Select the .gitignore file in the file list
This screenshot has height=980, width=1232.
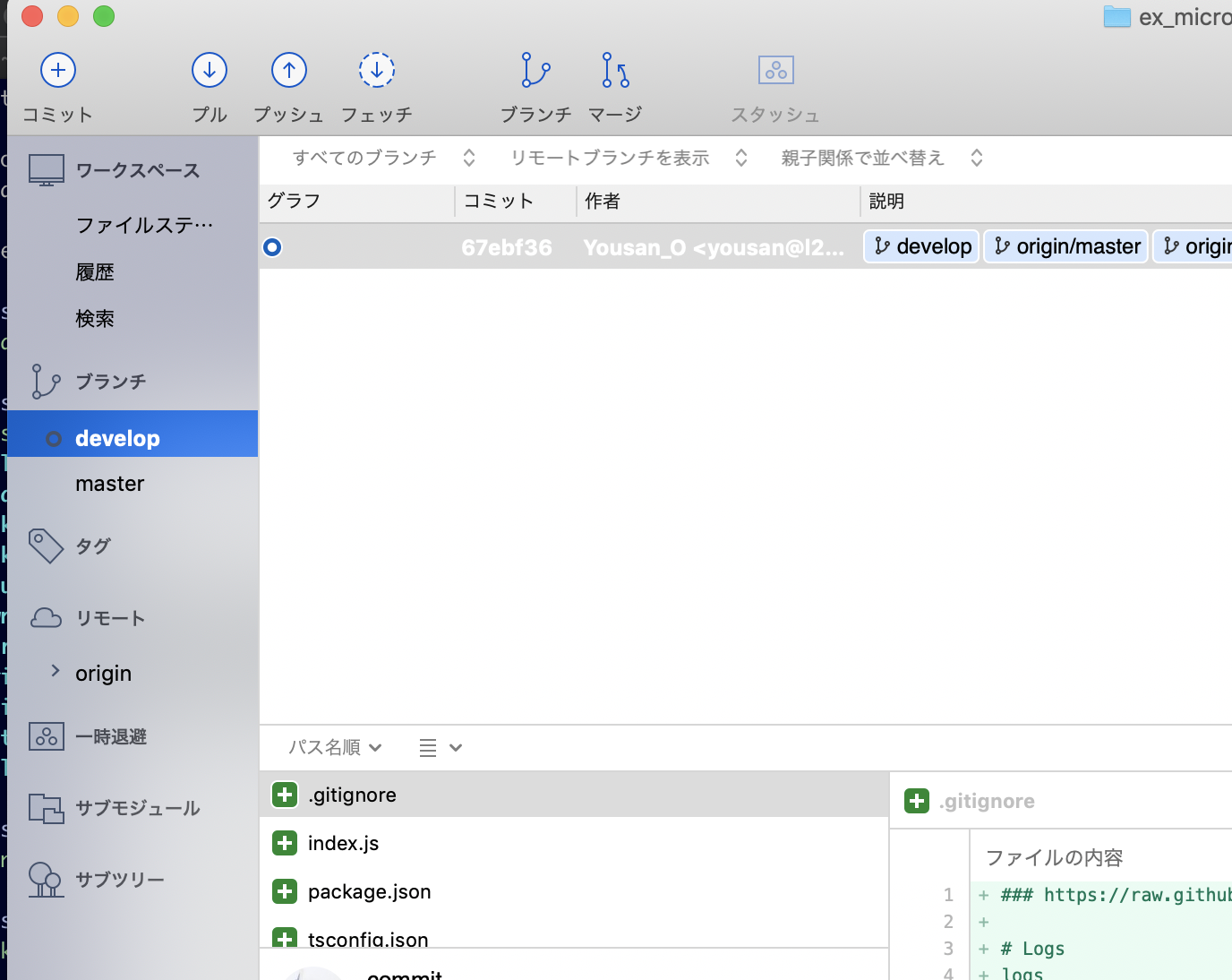click(352, 795)
